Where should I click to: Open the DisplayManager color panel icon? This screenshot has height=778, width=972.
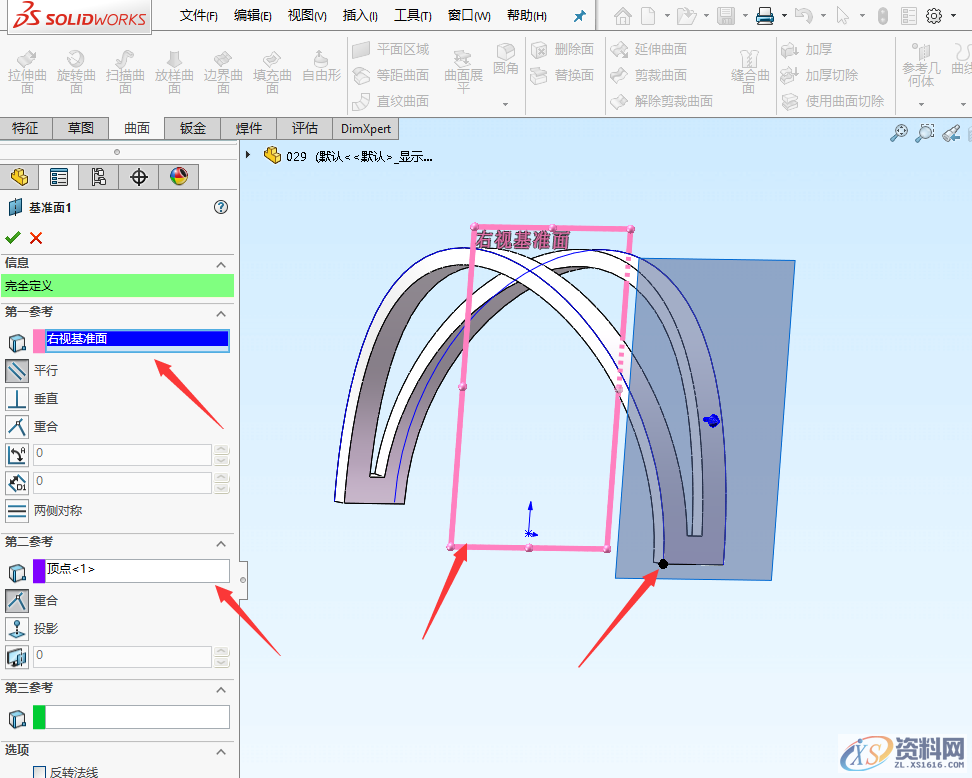click(x=179, y=177)
